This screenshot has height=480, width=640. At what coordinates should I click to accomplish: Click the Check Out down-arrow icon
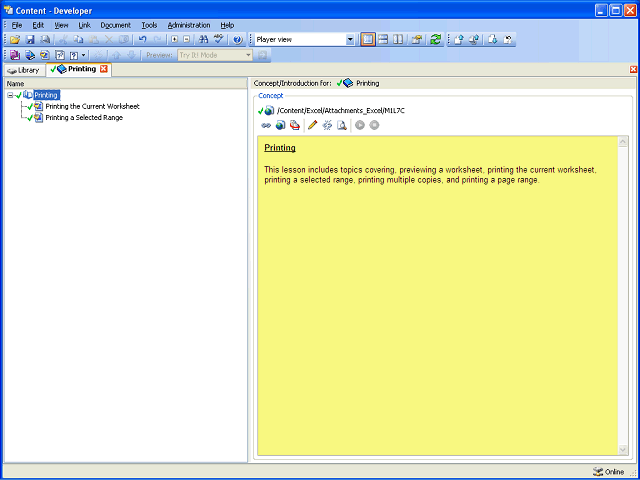coord(493,40)
